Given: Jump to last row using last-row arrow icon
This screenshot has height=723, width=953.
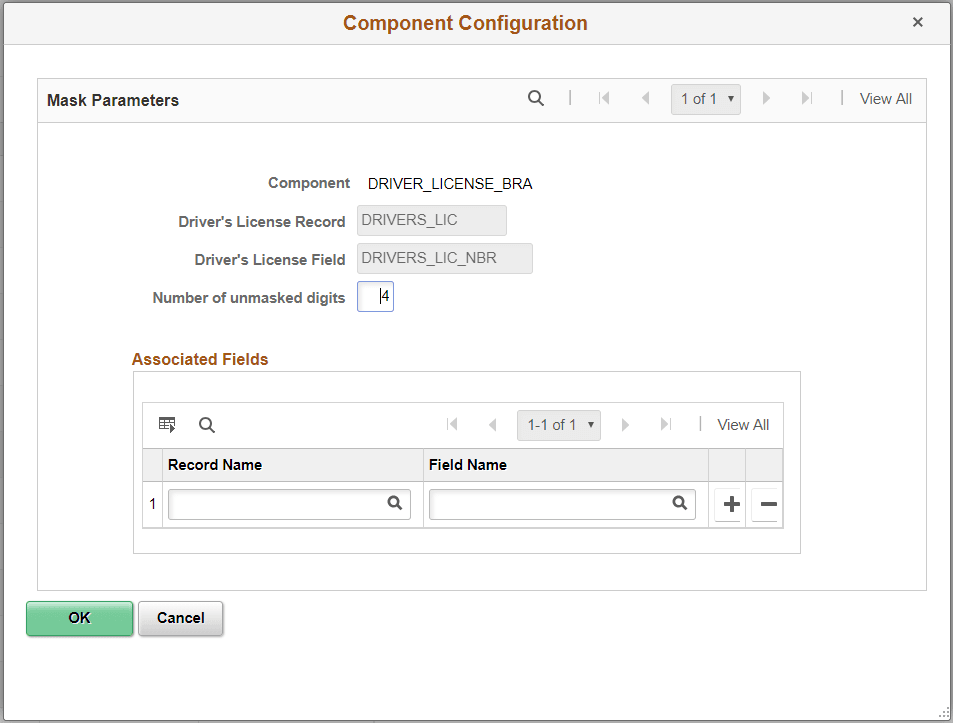Looking at the screenshot, I should tap(807, 98).
